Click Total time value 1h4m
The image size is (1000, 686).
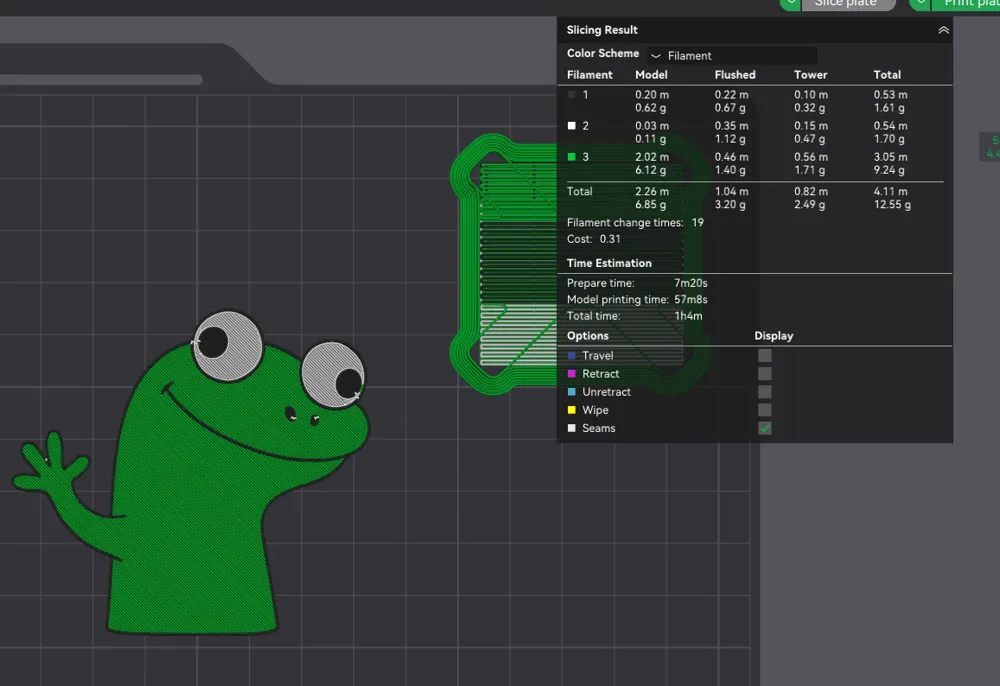pos(688,316)
